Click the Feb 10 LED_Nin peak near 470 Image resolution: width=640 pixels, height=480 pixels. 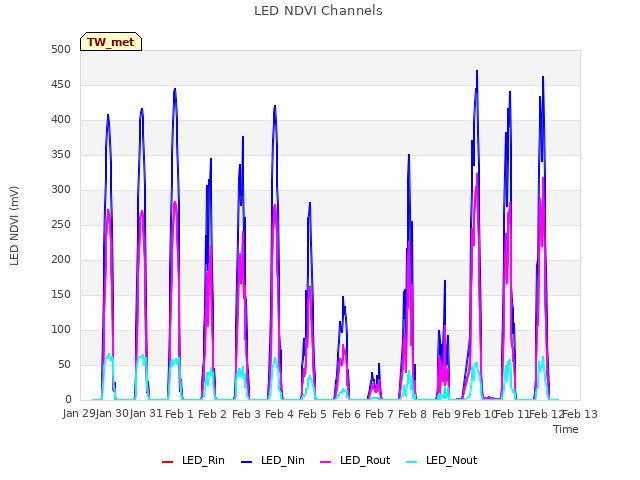(x=477, y=72)
